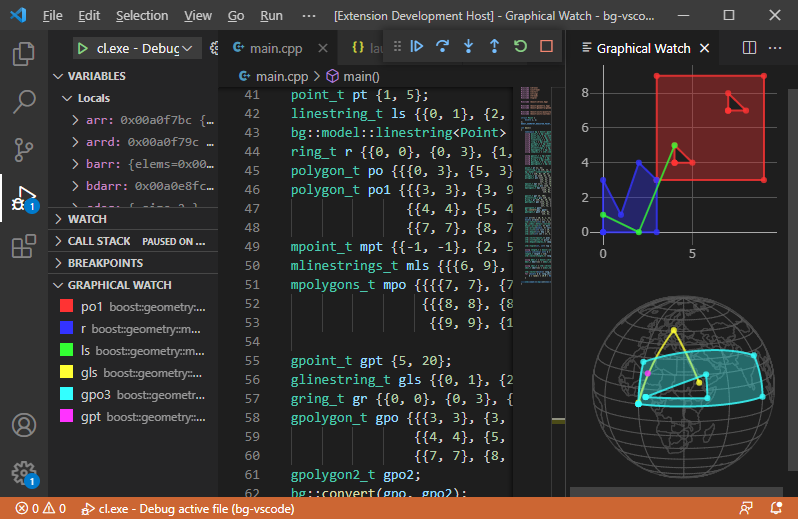The height and width of the screenshot is (519, 798).
Task: Click the debug Step Into icon
Action: (x=469, y=46)
